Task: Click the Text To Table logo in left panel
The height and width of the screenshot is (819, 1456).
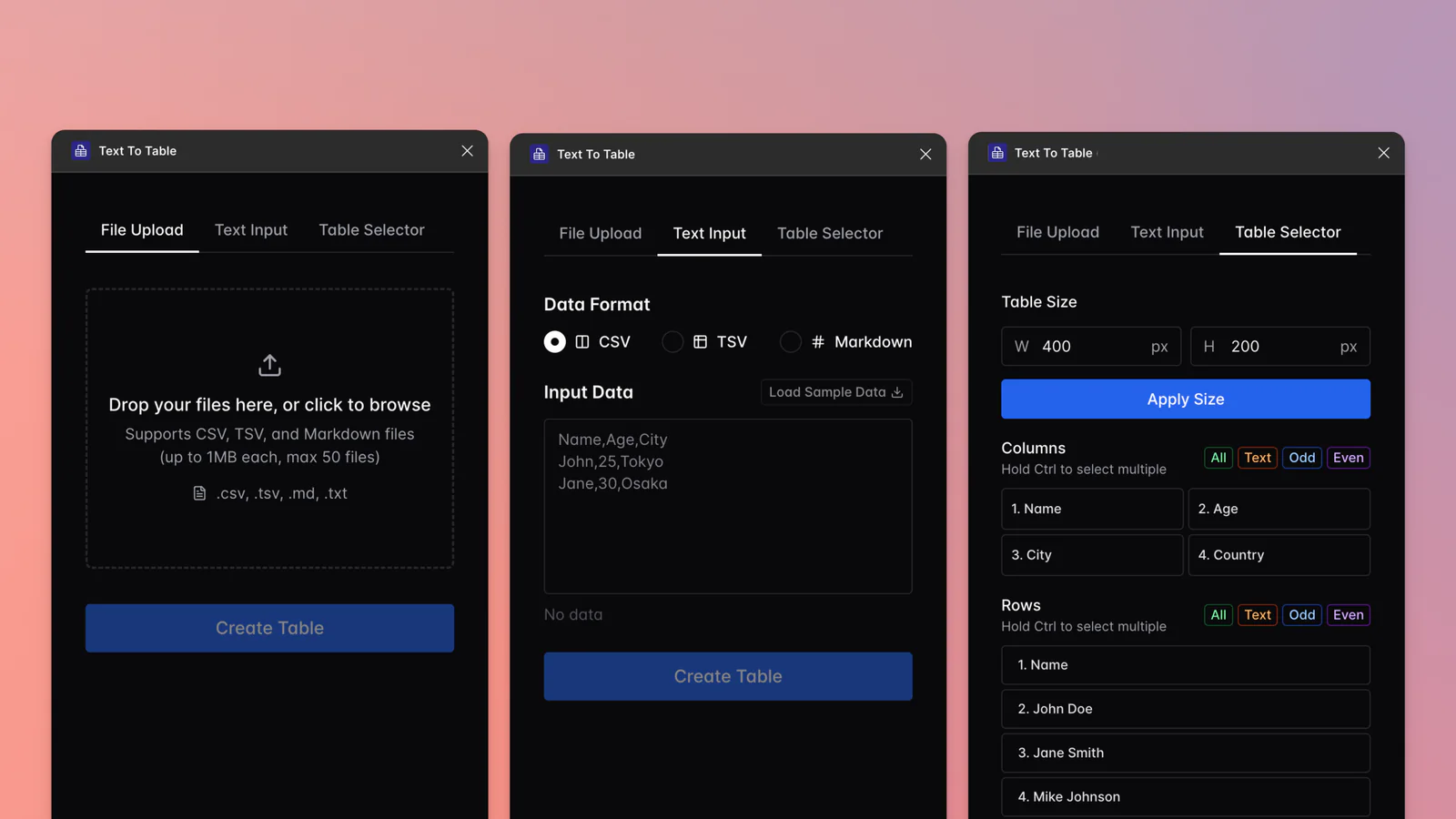Action: 81,151
